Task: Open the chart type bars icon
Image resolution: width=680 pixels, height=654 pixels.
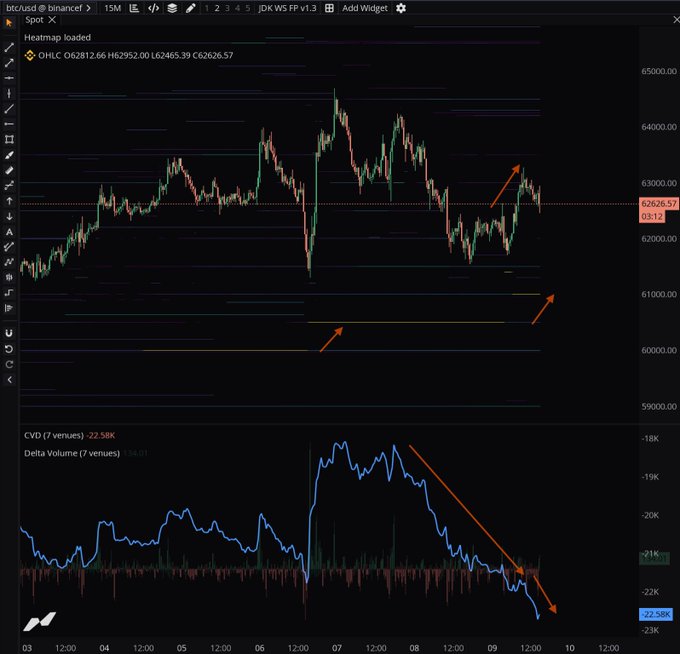Action: [x=134, y=8]
